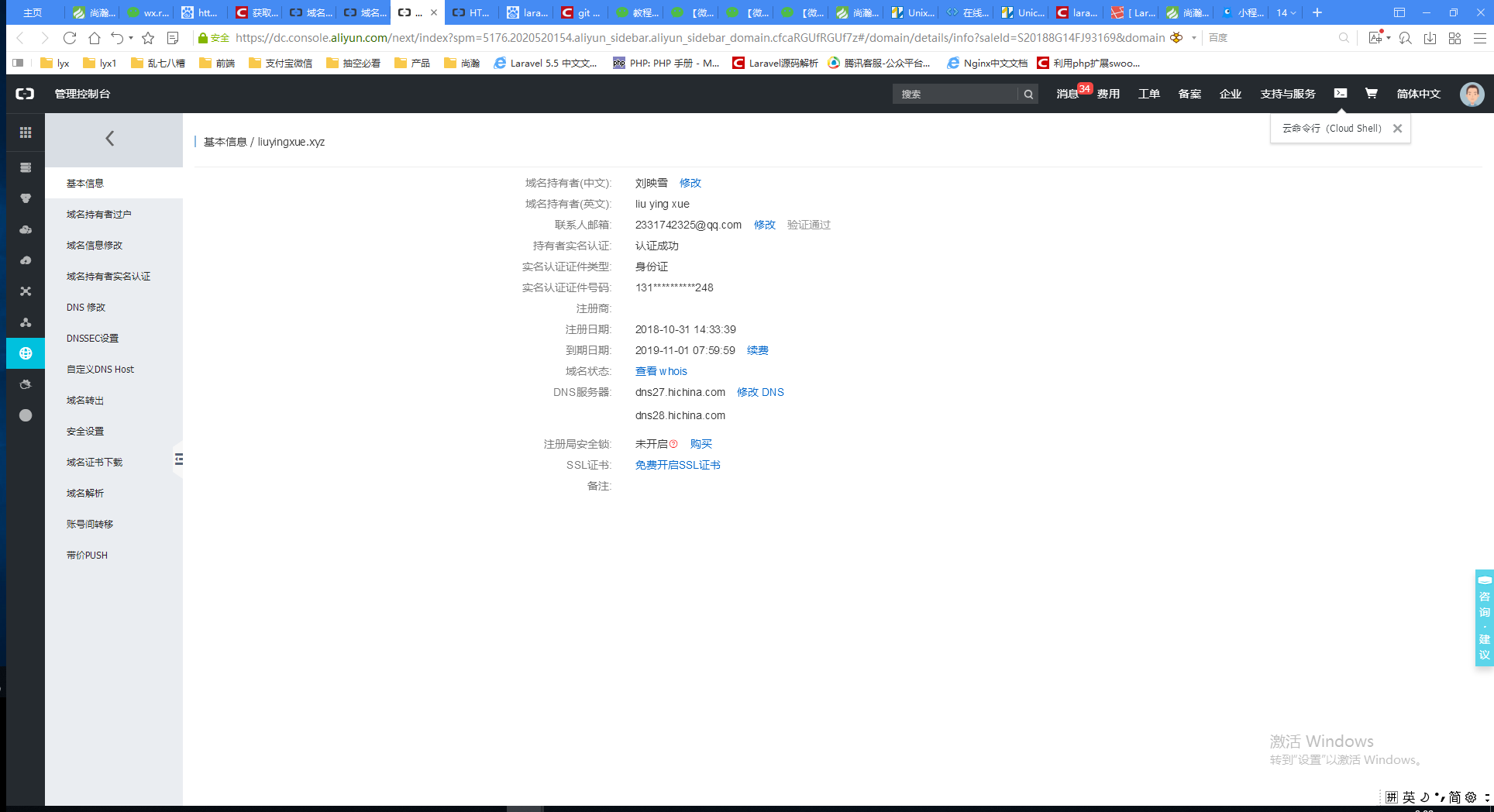Click the browser undo-close arrow icon
The image size is (1494, 812).
point(117,37)
